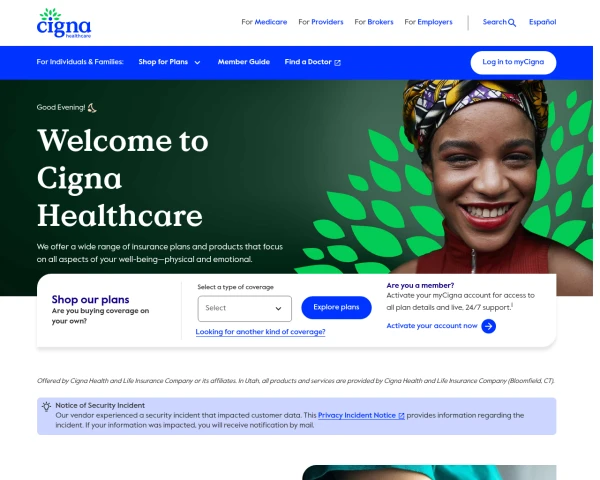Open the Privacy Incident Notice link
This screenshot has width=600, height=480.
[x=357, y=415]
